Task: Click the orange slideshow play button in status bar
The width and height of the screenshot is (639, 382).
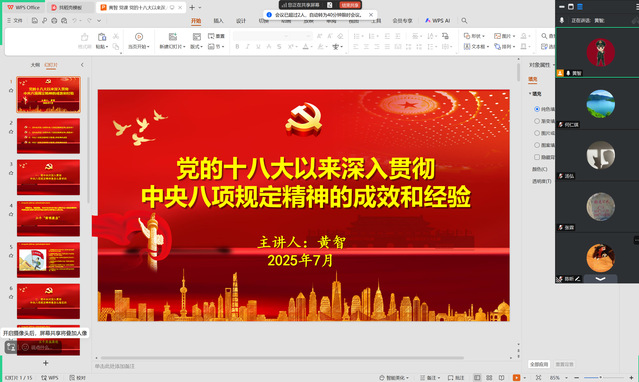Action: (516, 378)
